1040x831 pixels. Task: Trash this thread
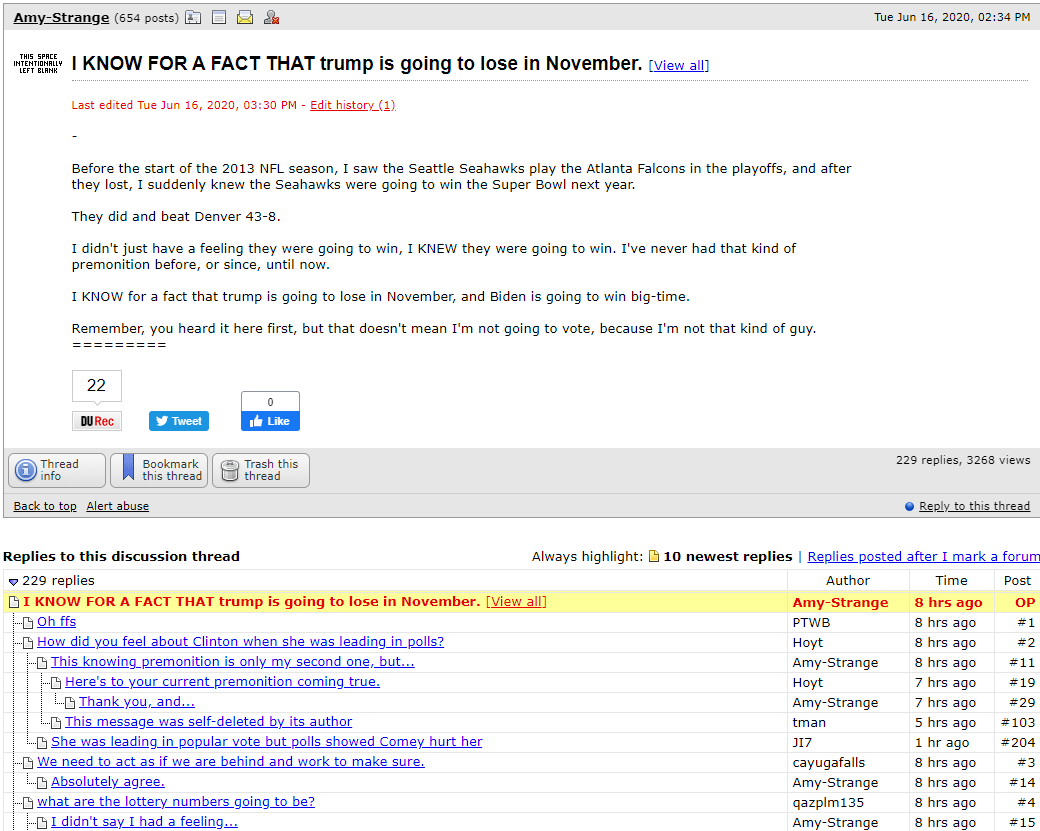261,470
